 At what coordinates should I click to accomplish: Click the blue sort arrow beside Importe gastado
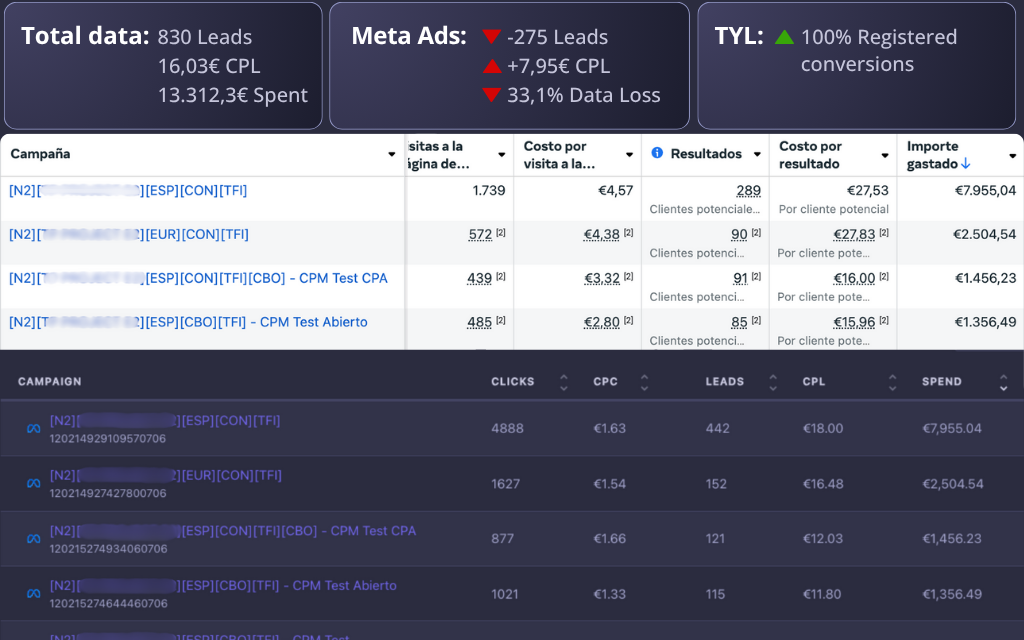coord(965,163)
